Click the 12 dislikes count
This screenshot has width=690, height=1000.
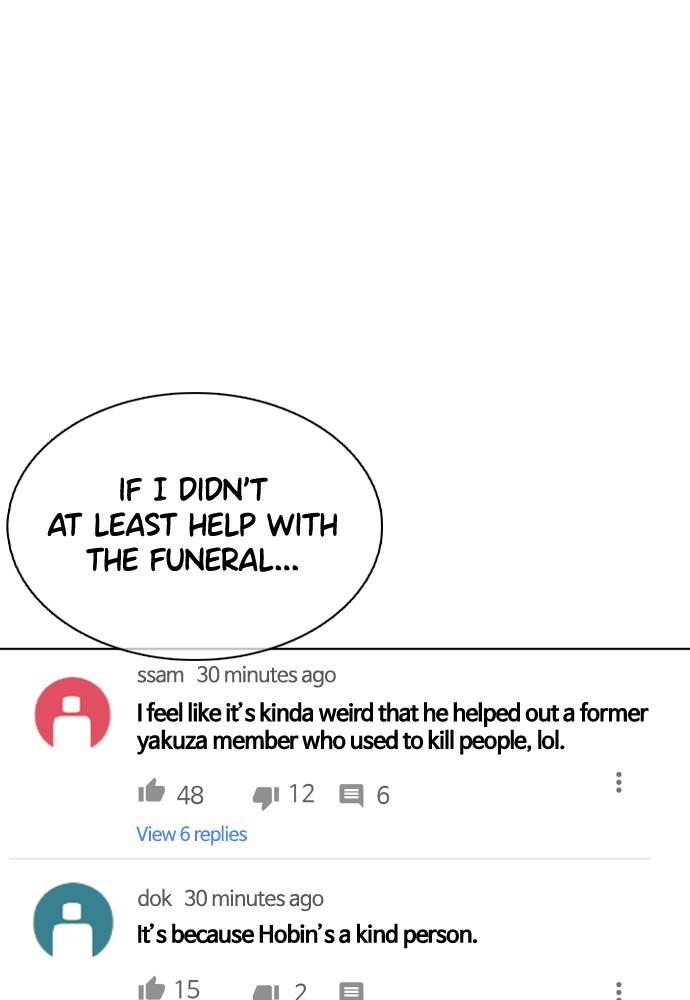coord(302,794)
